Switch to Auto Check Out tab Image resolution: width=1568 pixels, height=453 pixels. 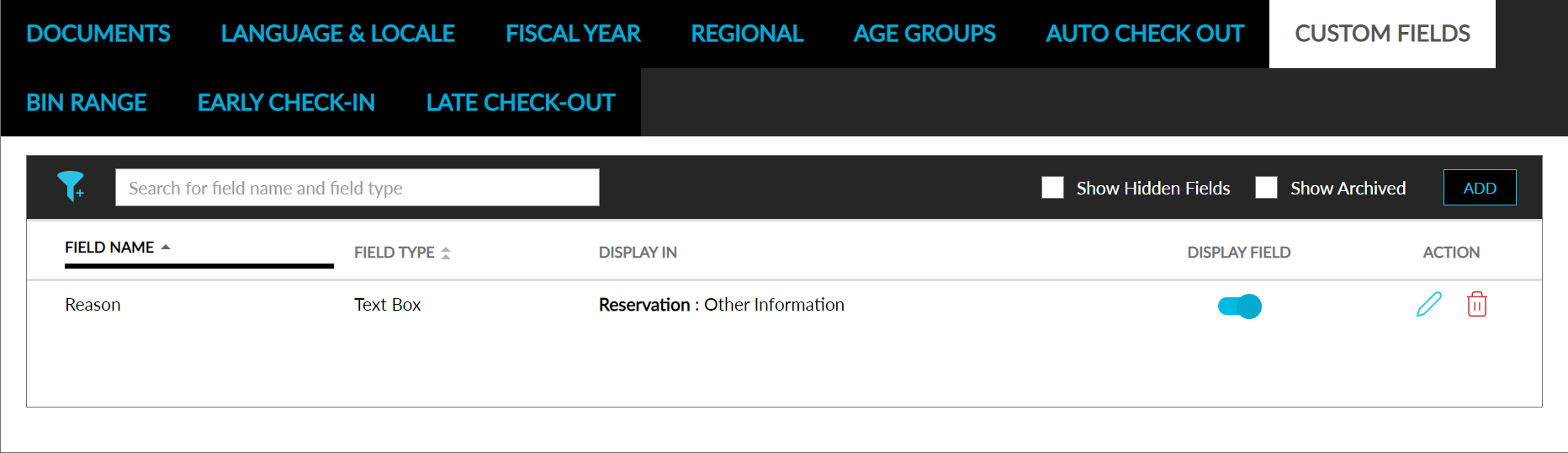[1145, 34]
